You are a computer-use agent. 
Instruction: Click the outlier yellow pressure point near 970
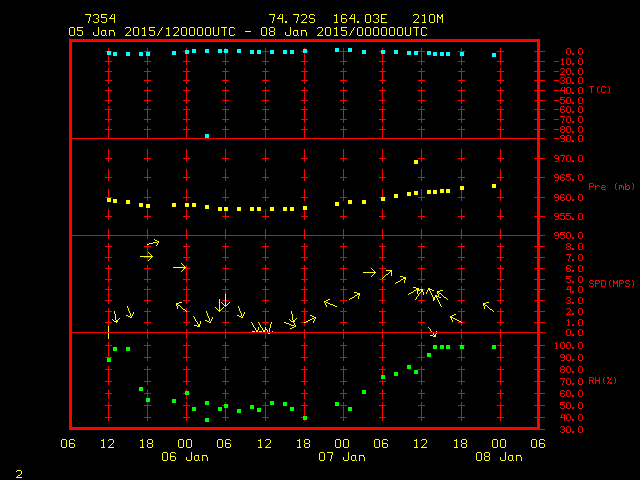(x=416, y=162)
